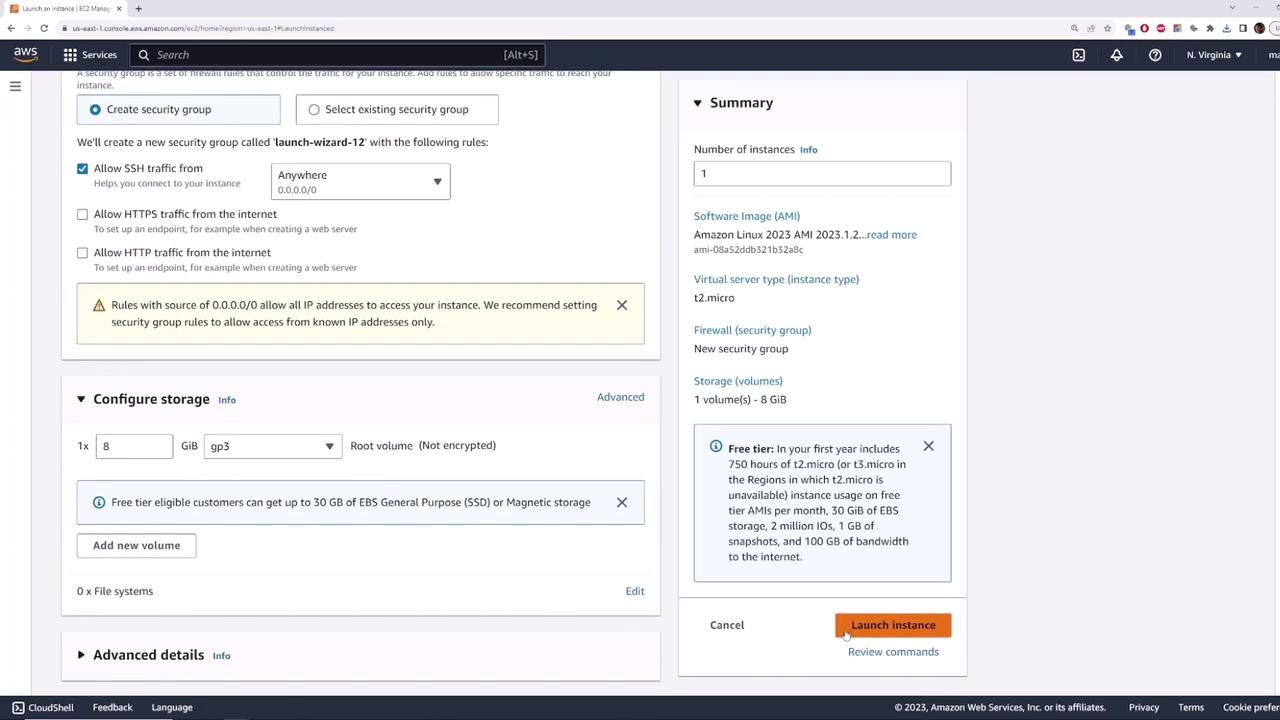Screen dimensions: 1280x720
Task: Open the help question mark menu
Action: pos(1155,55)
